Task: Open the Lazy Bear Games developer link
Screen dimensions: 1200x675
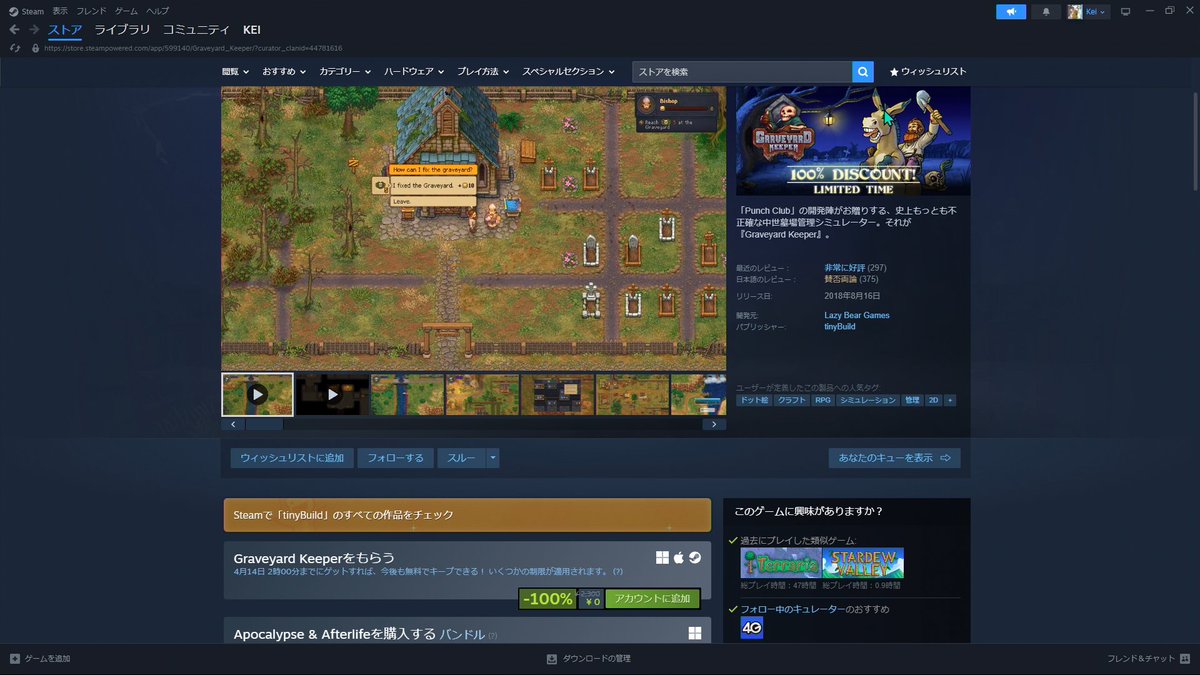Action: [857, 315]
